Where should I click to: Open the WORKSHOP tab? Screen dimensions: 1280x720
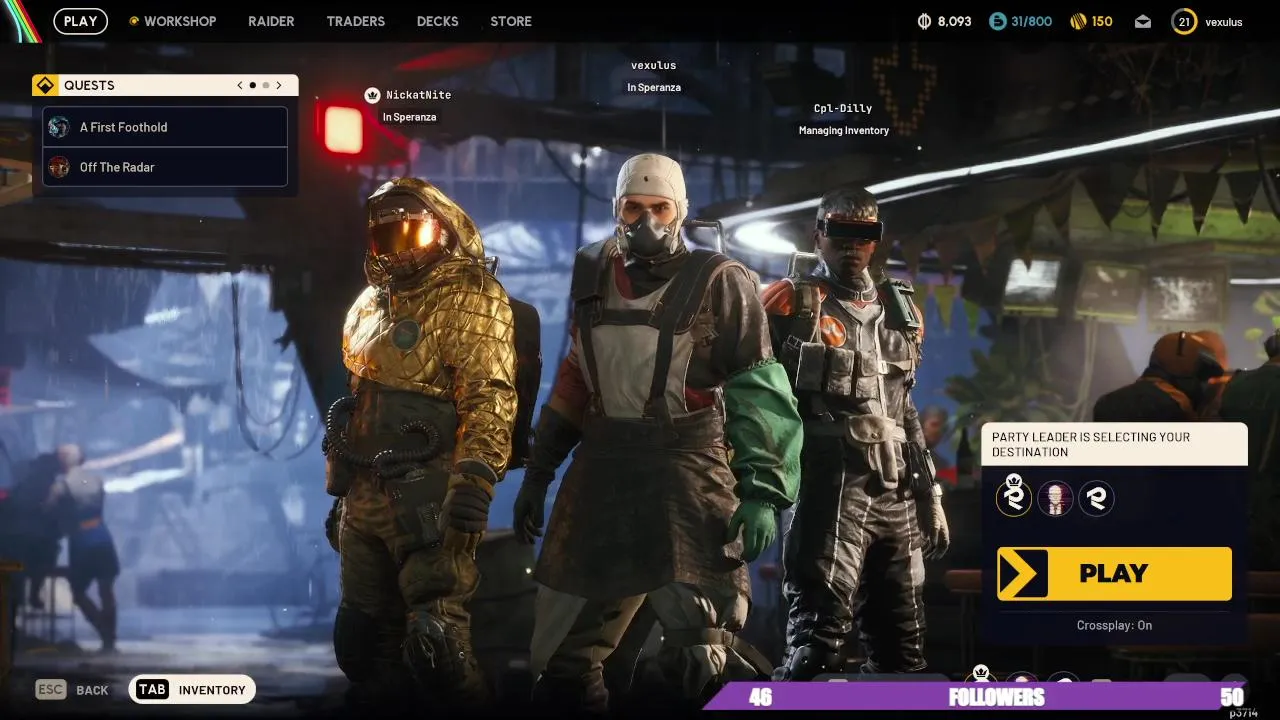point(172,21)
